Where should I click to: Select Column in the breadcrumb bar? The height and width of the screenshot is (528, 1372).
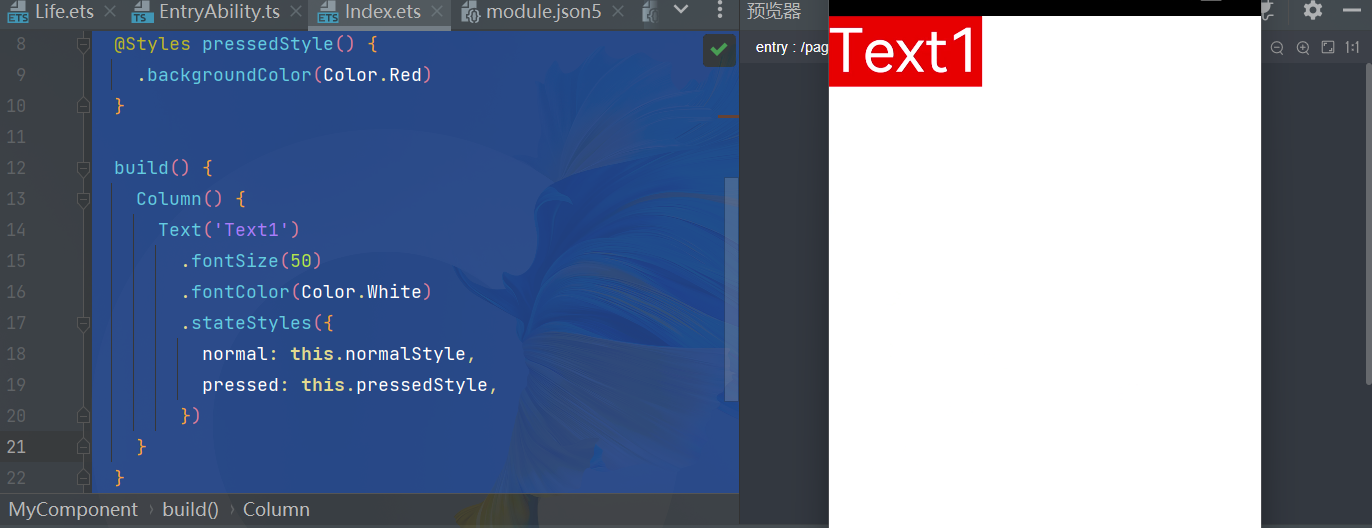pyautogui.click(x=276, y=509)
